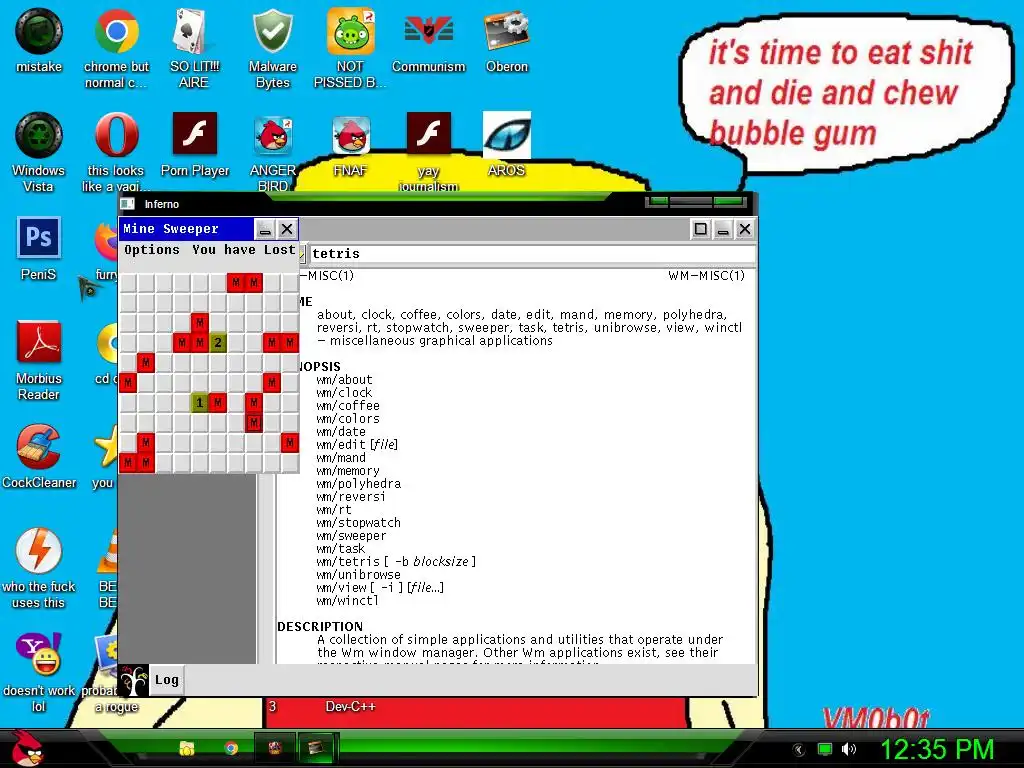Click the 'wm/tetris' synopsis line

(x=396, y=562)
